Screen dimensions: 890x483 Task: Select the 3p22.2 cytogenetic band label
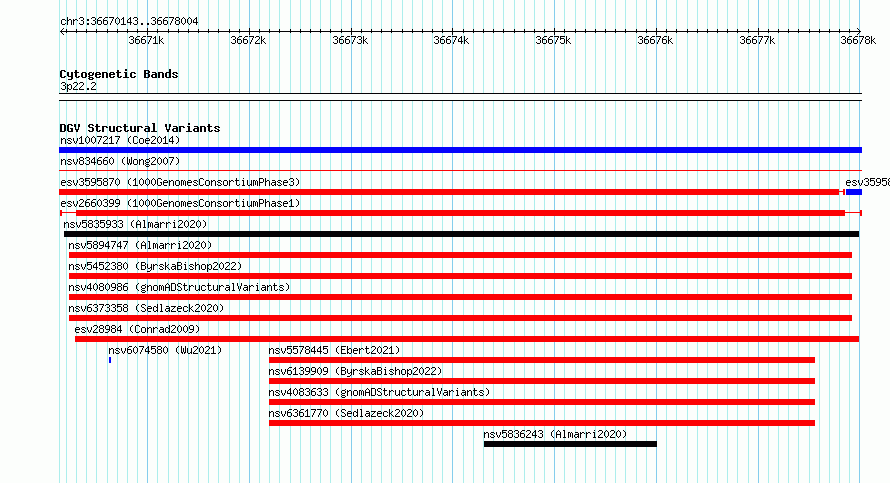tap(78, 87)
